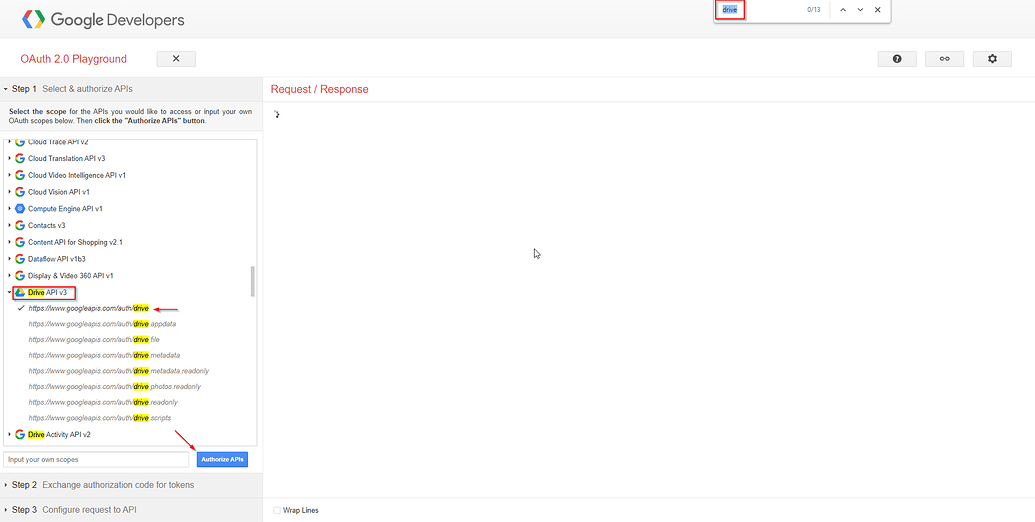Deselect the checked auth/drive scope
The width and height of the screenshot is (1035, 522).
click(x=89, y=308)
